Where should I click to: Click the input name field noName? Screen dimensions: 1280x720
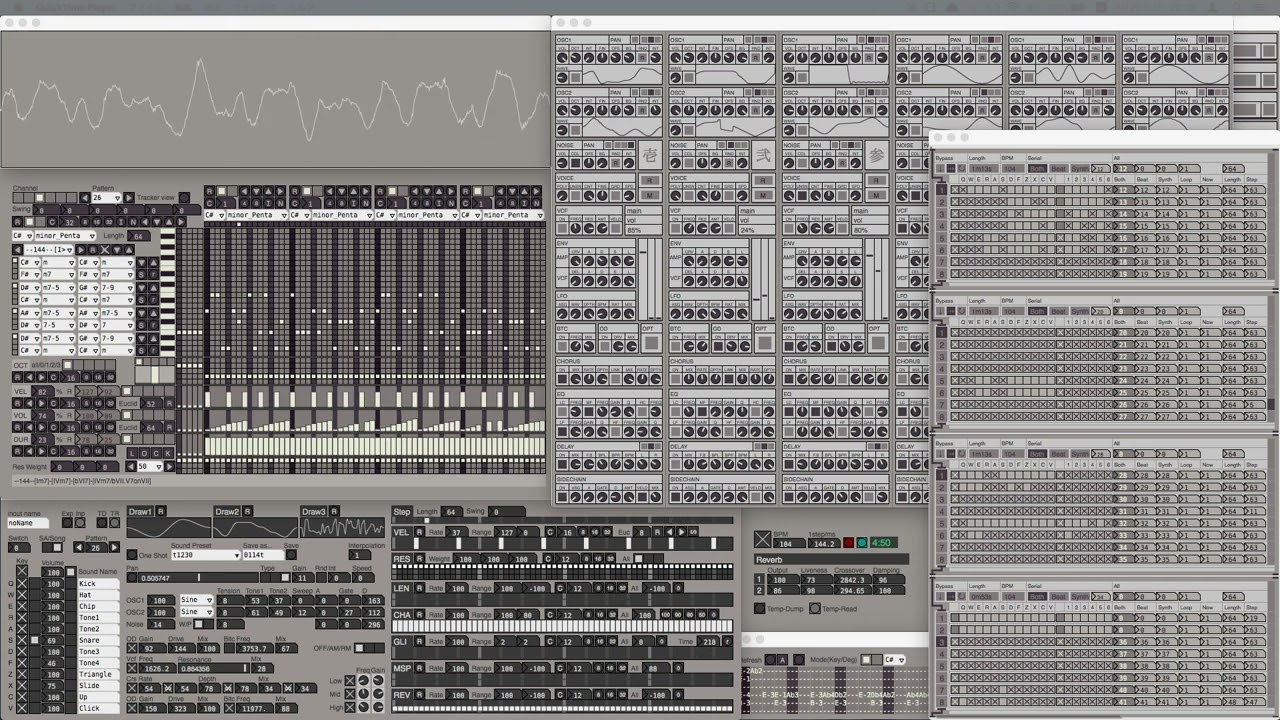28,523
